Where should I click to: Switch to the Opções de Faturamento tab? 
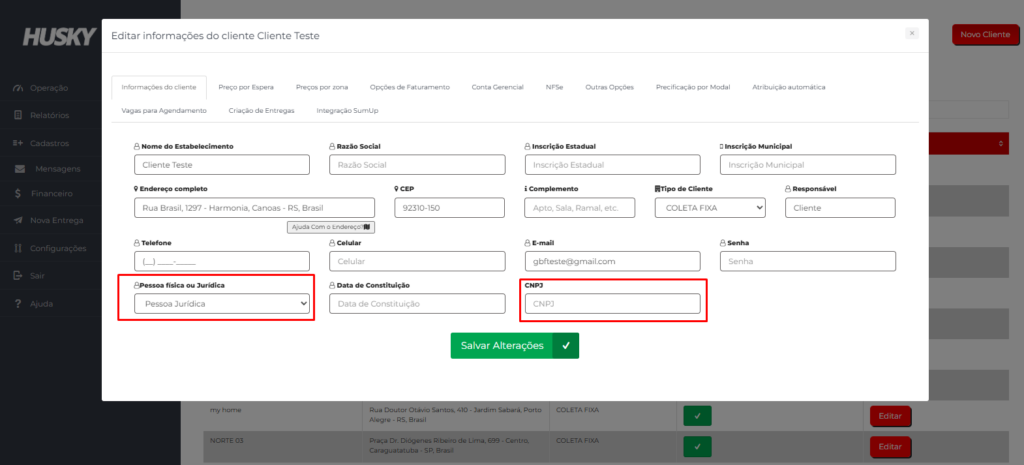pyautogui.click(x=409, y=87)
